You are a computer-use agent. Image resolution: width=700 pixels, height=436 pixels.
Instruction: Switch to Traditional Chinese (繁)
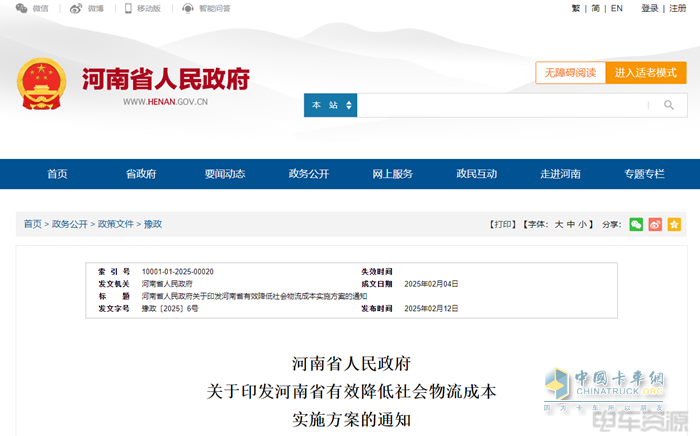click(x=576, y=8)
